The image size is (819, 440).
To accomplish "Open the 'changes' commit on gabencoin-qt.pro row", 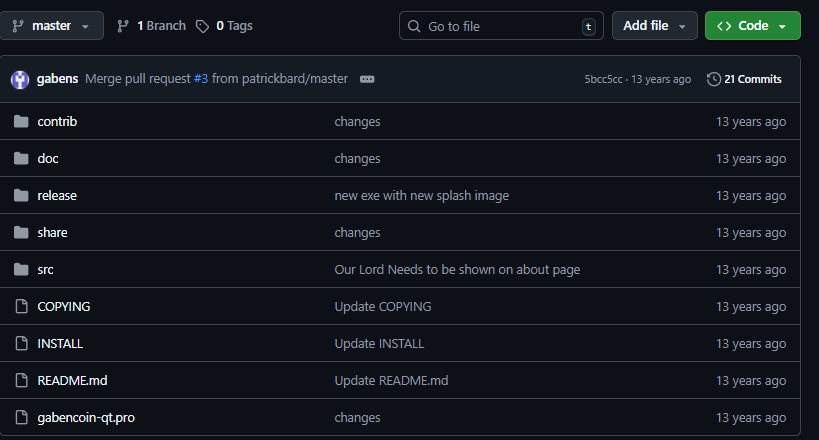I will coord(357,418).
